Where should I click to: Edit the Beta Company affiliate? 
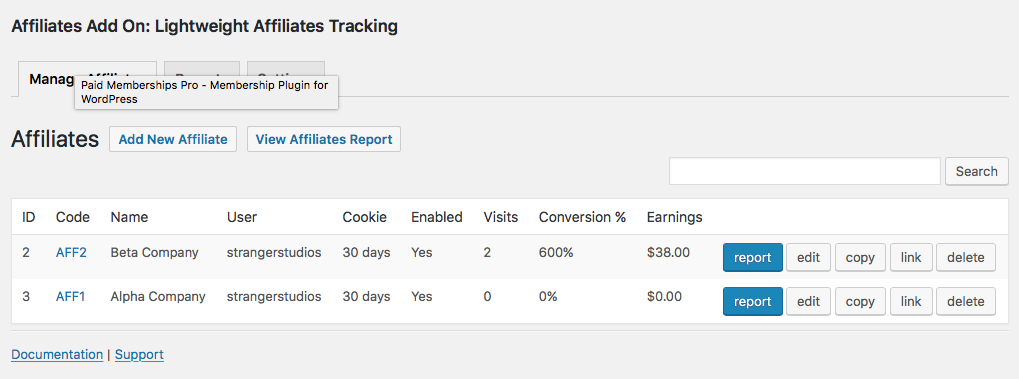pyautogui.click(x=808, y=257)
